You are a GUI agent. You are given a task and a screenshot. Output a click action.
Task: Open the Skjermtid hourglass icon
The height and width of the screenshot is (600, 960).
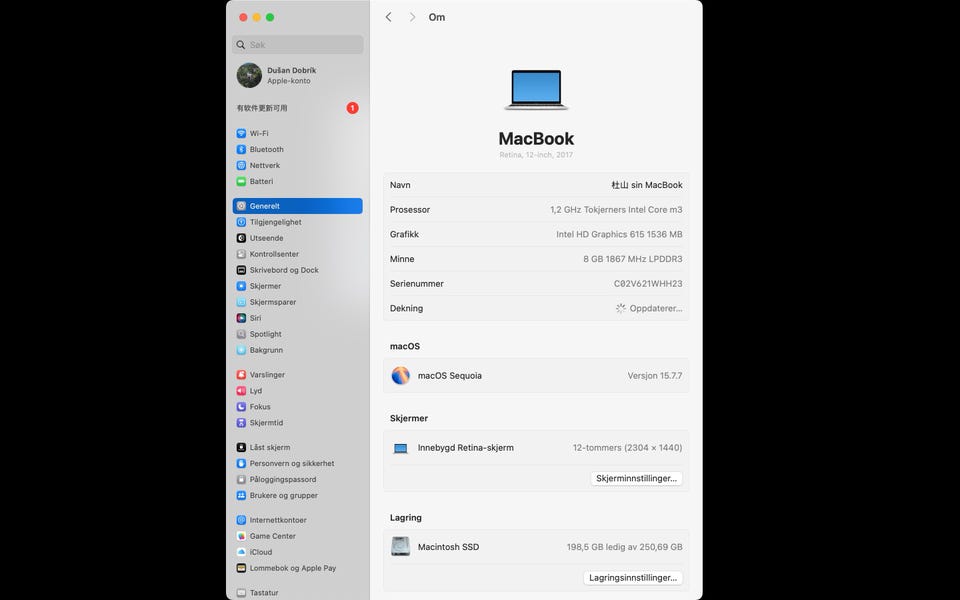point(241,422)
